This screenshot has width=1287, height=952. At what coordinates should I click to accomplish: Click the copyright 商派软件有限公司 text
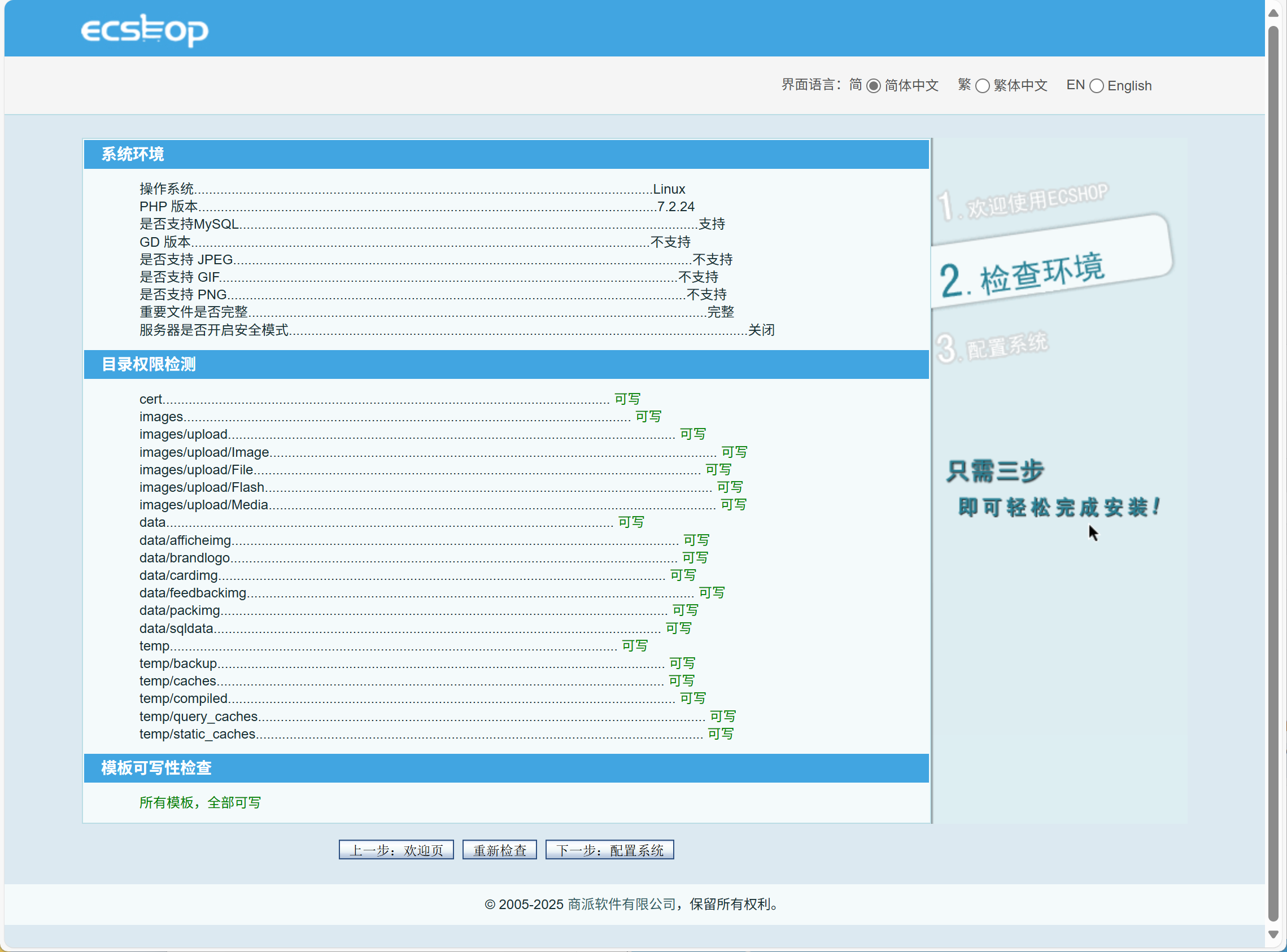point(621,904)
